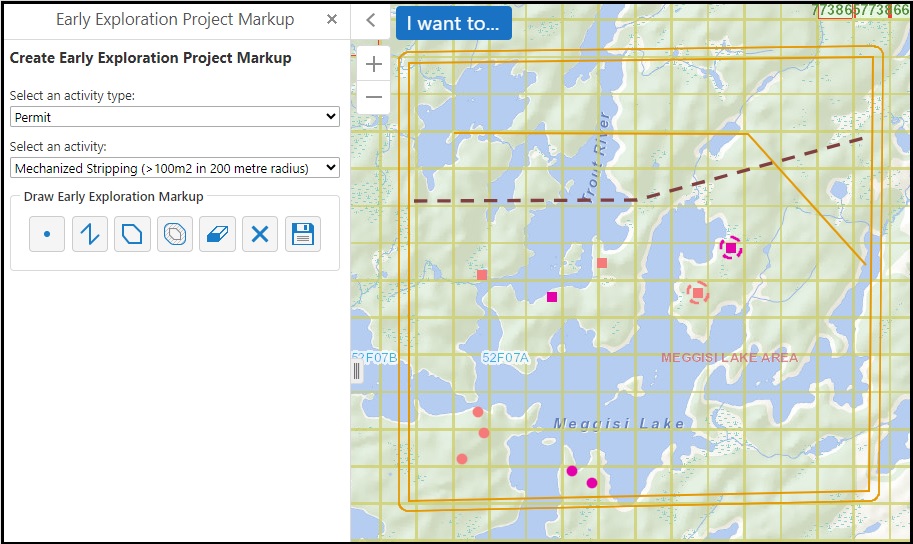
Task: Select the magenta square with dashed circle
Action: coord(731,247)
